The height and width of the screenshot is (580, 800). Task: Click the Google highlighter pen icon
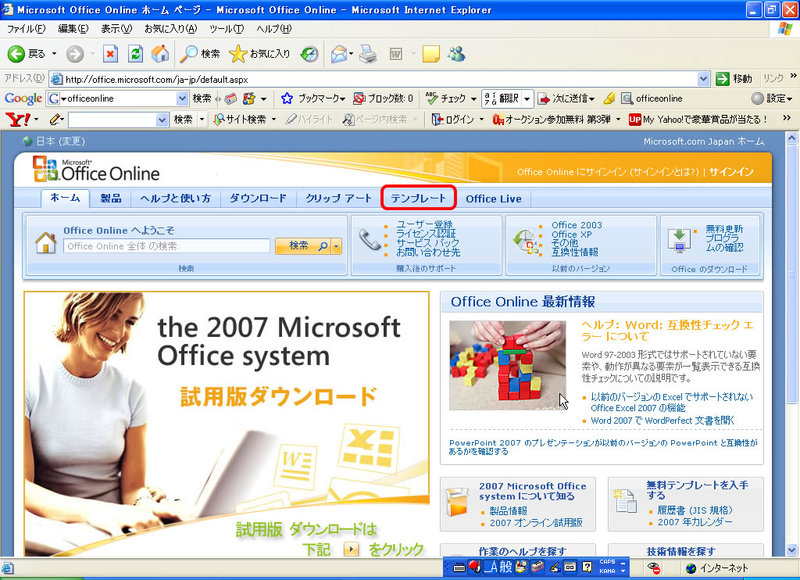(609, 98)
